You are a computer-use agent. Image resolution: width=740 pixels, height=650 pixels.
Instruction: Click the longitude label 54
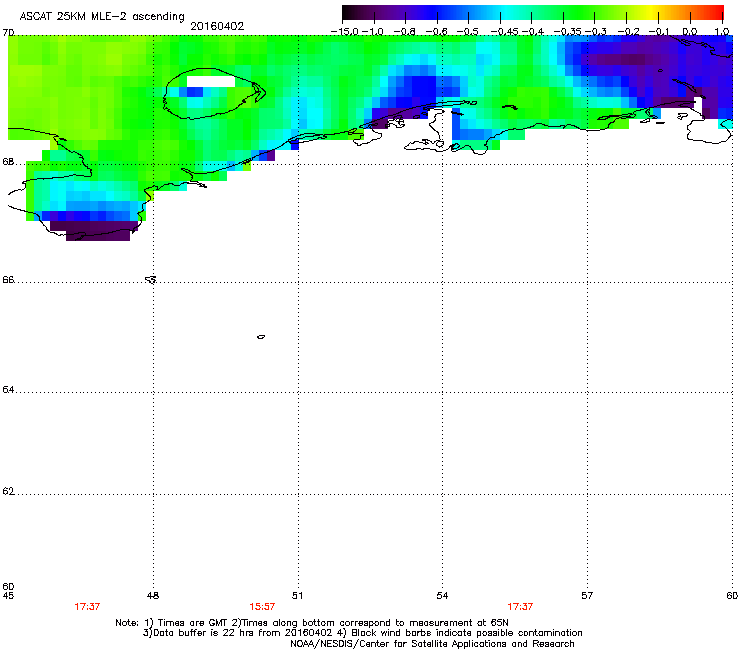coord(442,596)
